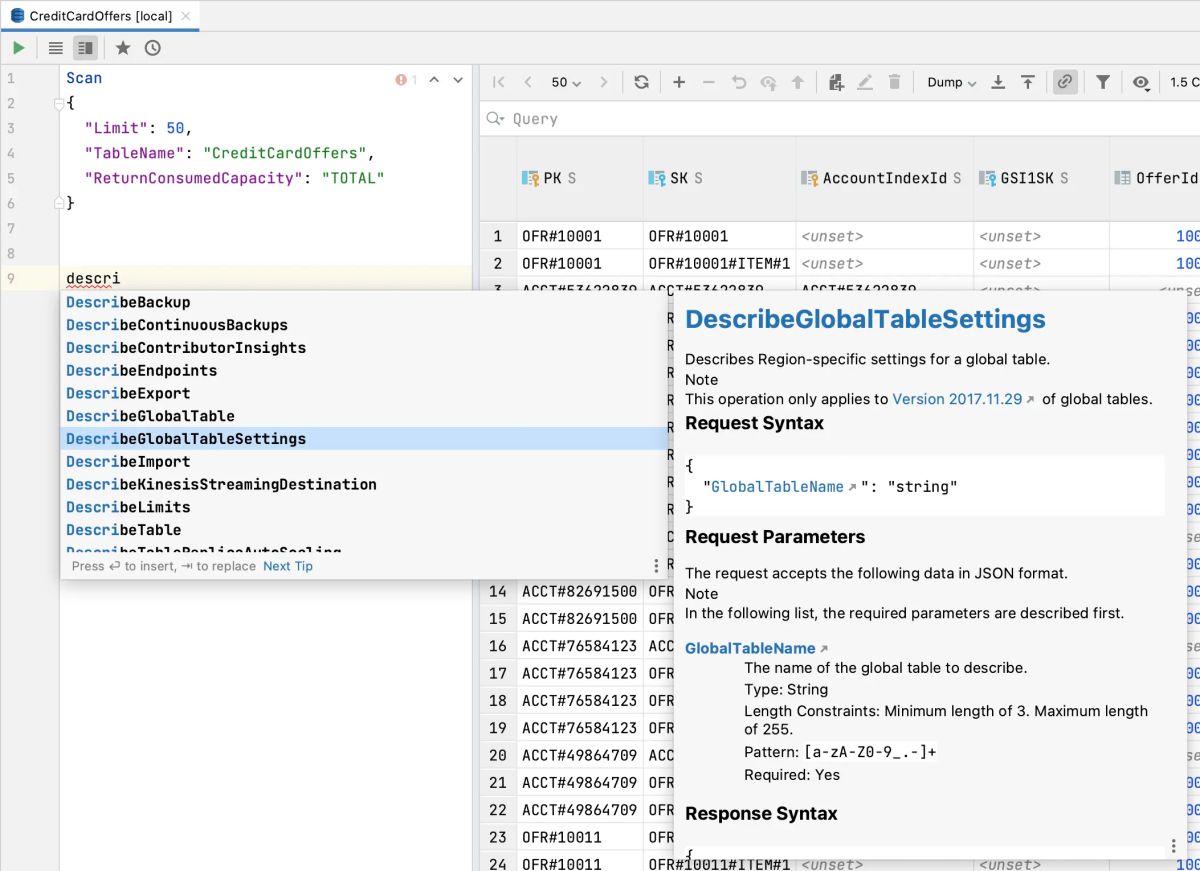Open the Dump format dropdown
Image resolution: width=1200 pixels, height=871 pixels.
pyautogui.click(x=951, y=83)
